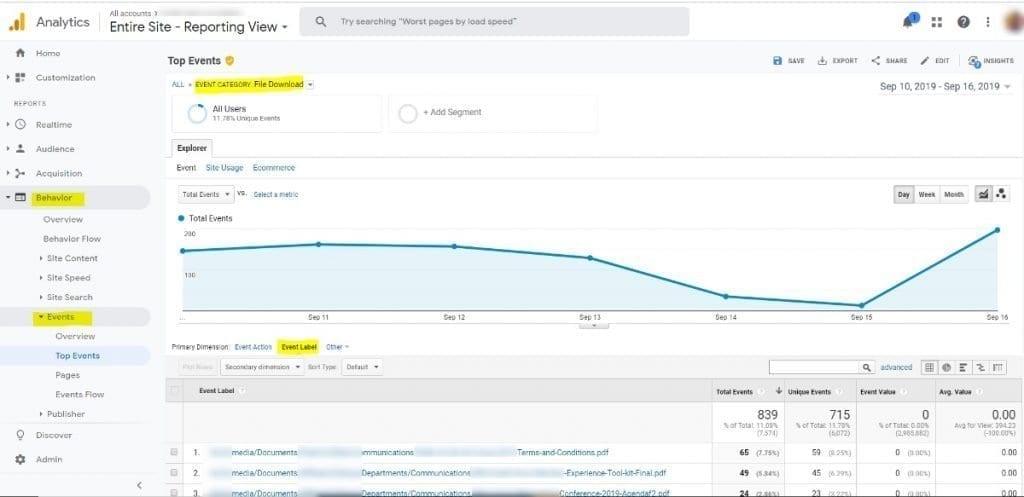Select the pivot table view icon
The image size is (1024, 497).
pos(999,368)
